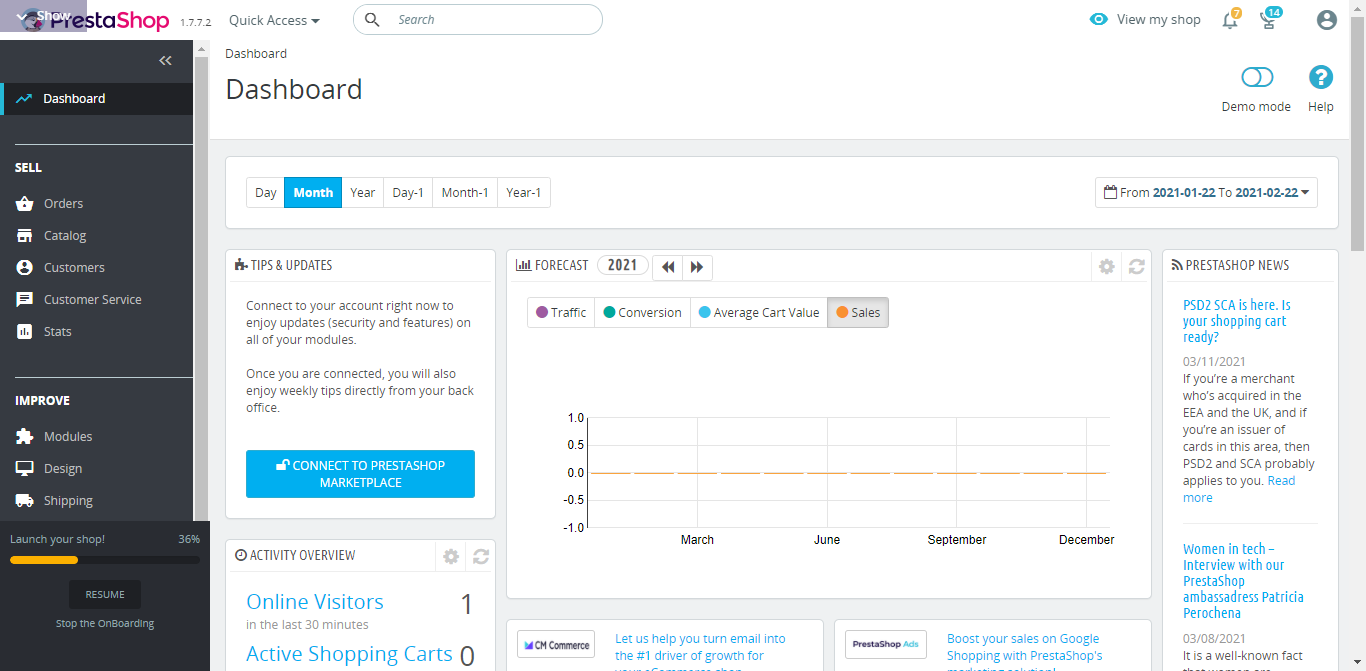The width and height of the screenshot is (1366, 671).
Task: Click the Modules puzzle icon
Action: click(x=24, y=437)
